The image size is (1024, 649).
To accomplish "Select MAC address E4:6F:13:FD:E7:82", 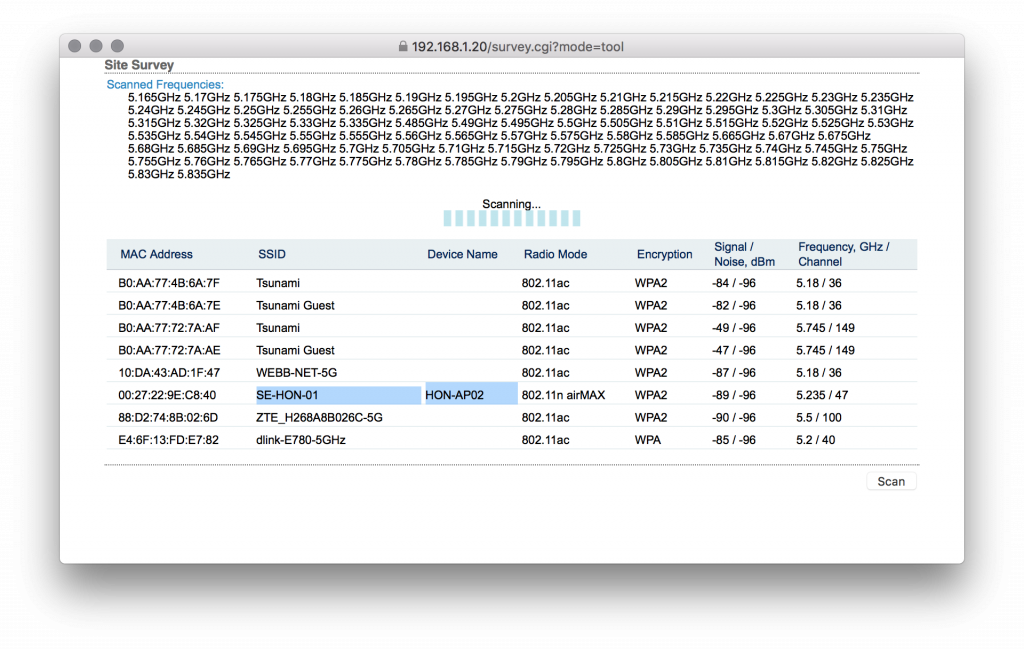I will (168, 439).
